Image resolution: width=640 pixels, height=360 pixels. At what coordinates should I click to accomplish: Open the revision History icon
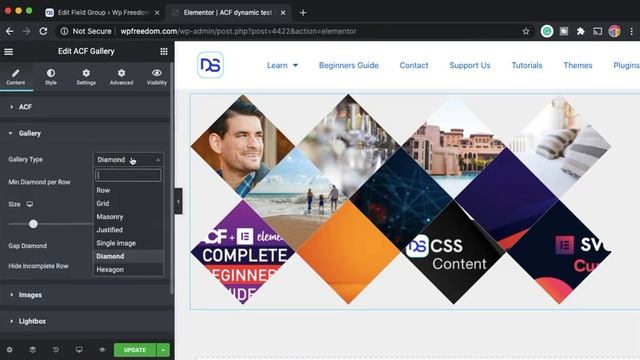coord(56,350)
